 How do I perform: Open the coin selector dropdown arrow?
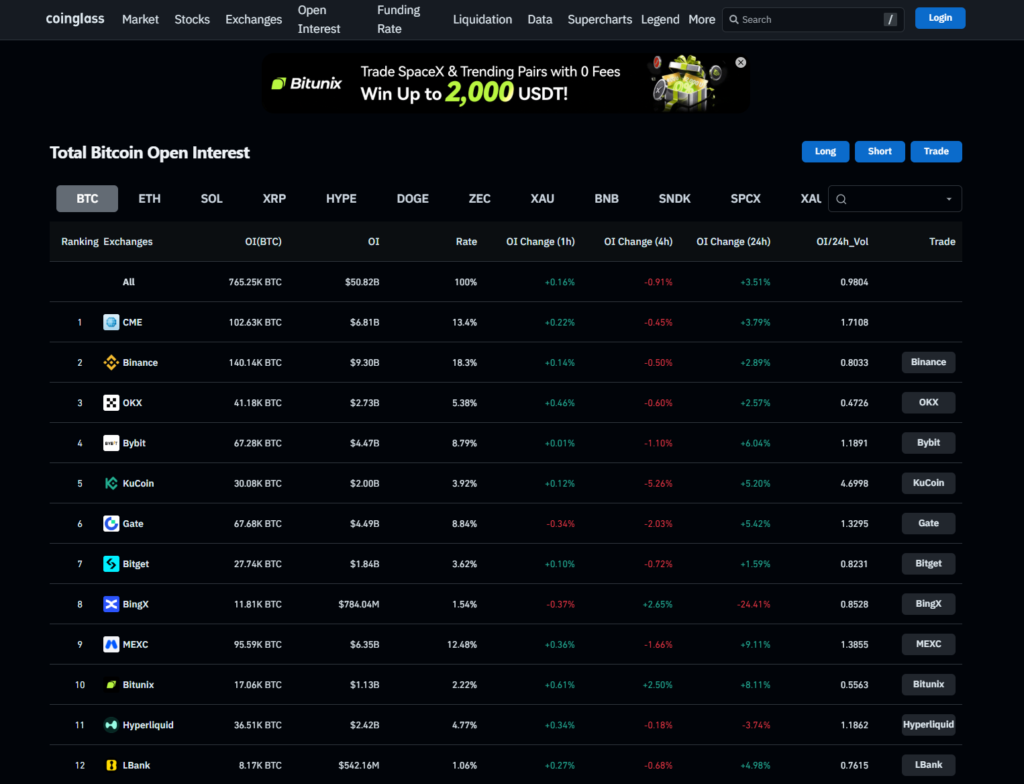(x=949, y=199)
